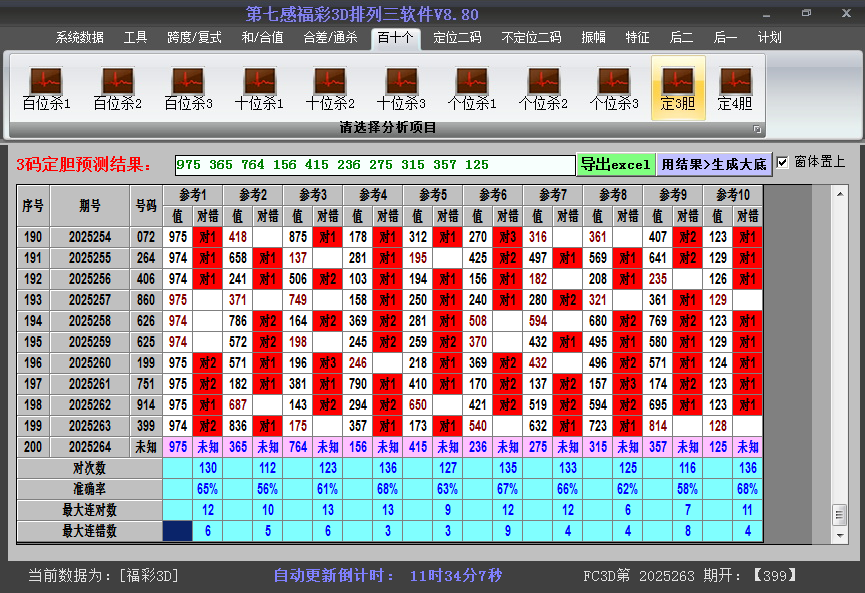Select the 百位杀1 analysis icon
This screenshot has width=865, height=593.
[x=46, y=88]
